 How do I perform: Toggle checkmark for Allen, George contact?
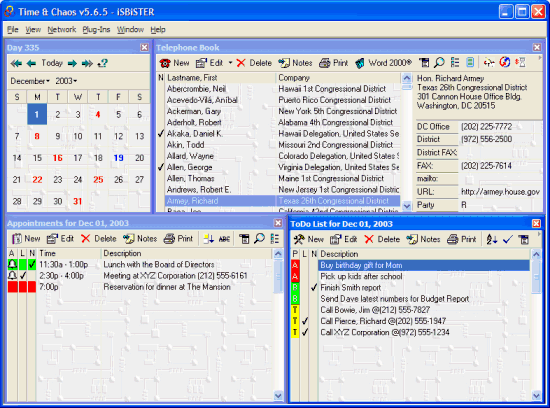click(161, 167)
